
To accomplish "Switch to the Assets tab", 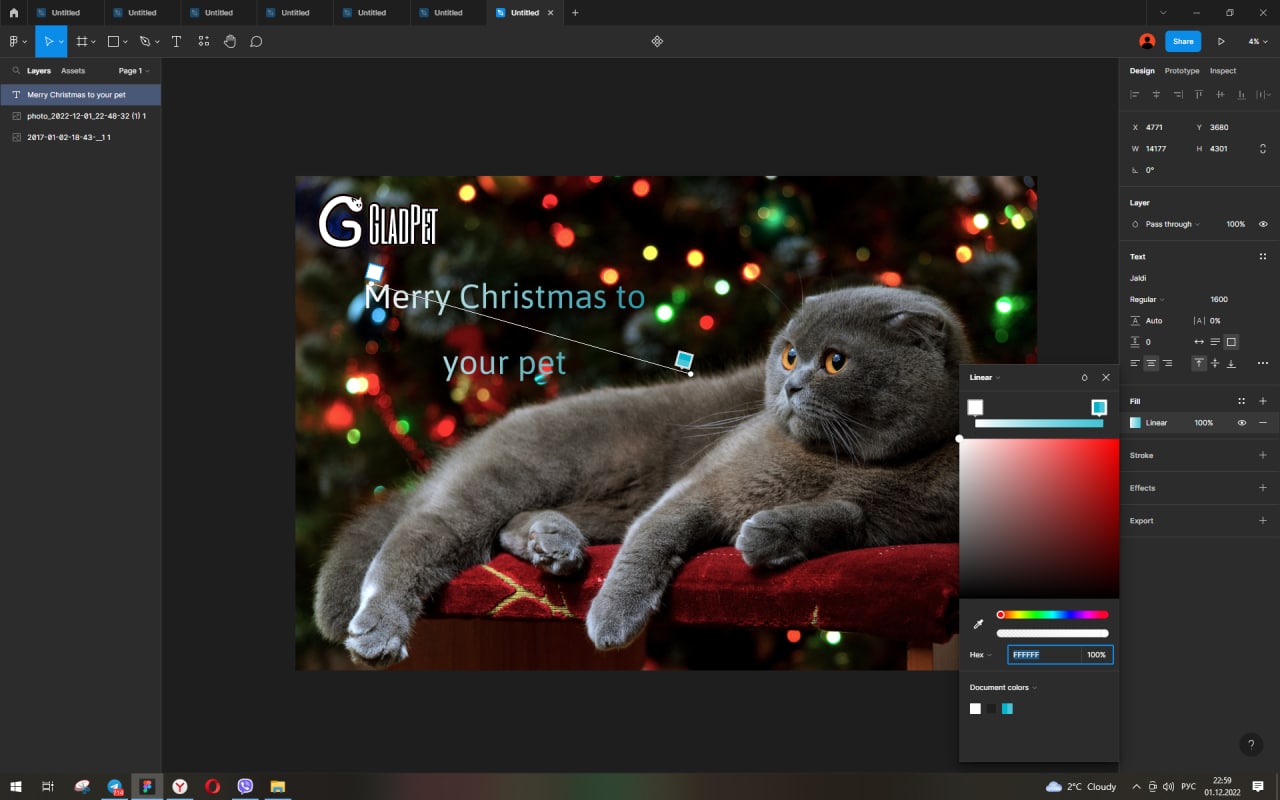I will point(73,71).
